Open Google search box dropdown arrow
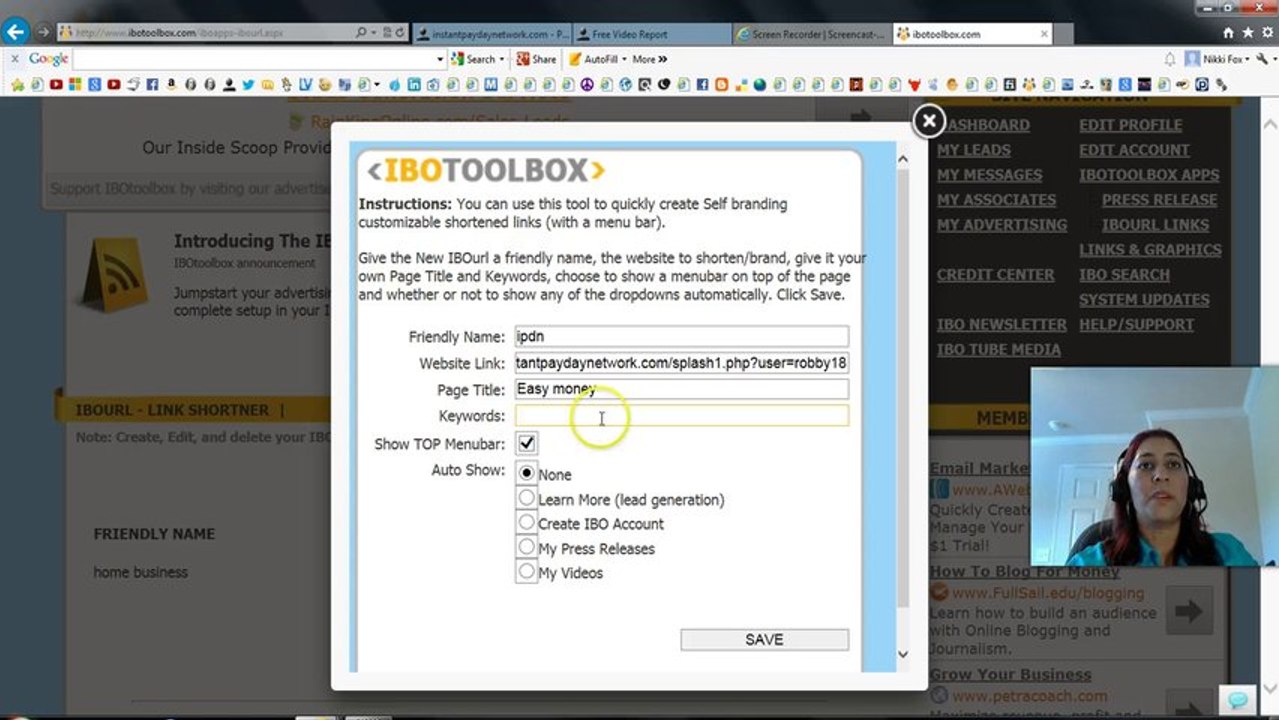Image resolution: width=1279 pixels, height=720 pixels. 439,59
